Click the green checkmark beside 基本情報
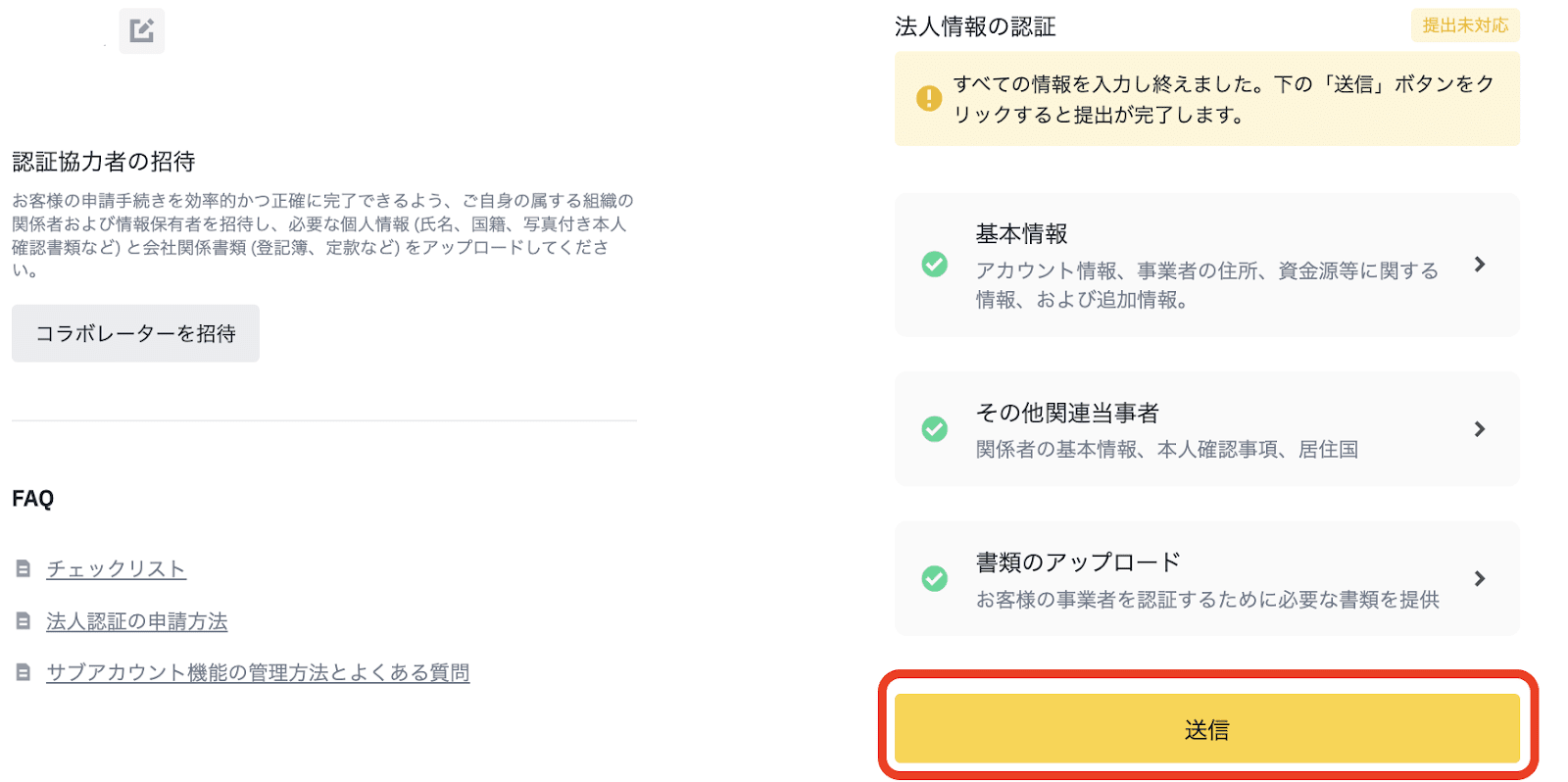The image size is (1568, 782). tap(935, 265)
